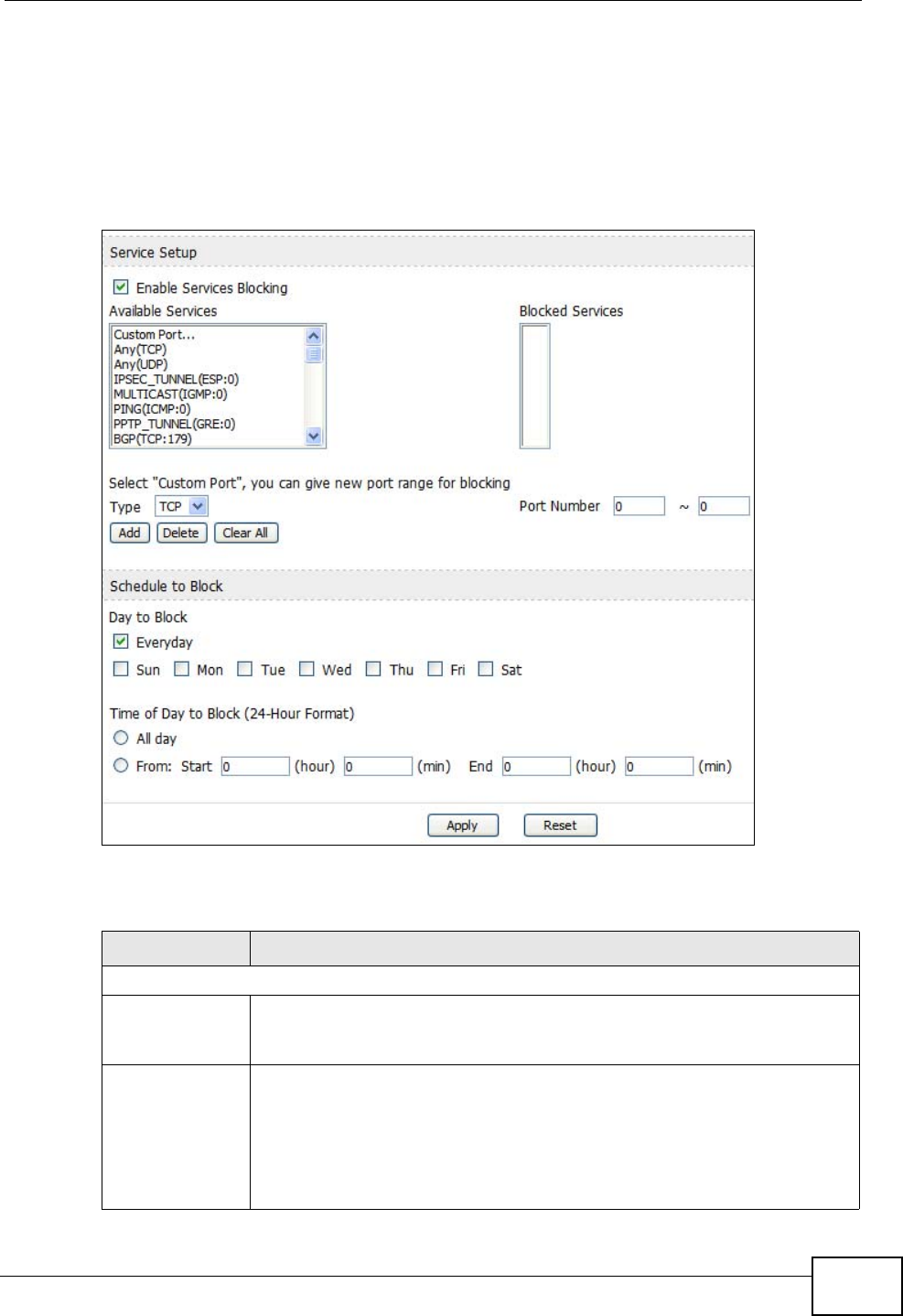Select 'BGP(TCP:179)' in the list
903x1316 pixels.
click(x=153, y=438)
